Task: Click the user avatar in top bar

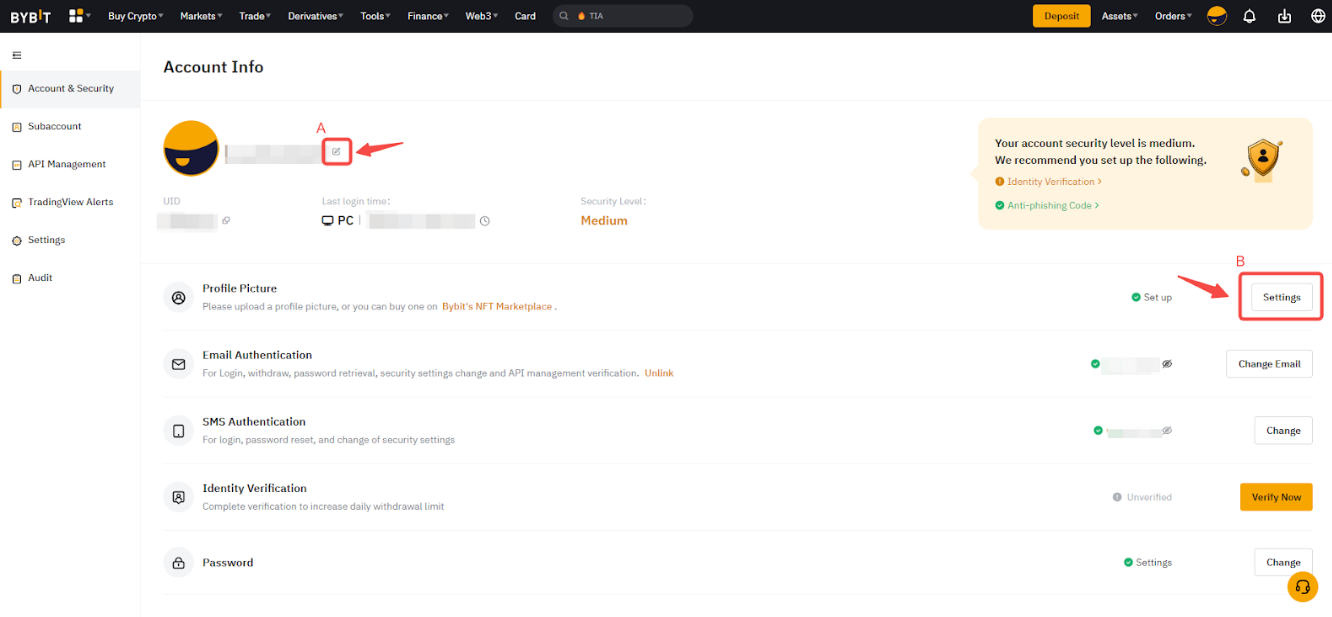Action: click(1216, 16)
